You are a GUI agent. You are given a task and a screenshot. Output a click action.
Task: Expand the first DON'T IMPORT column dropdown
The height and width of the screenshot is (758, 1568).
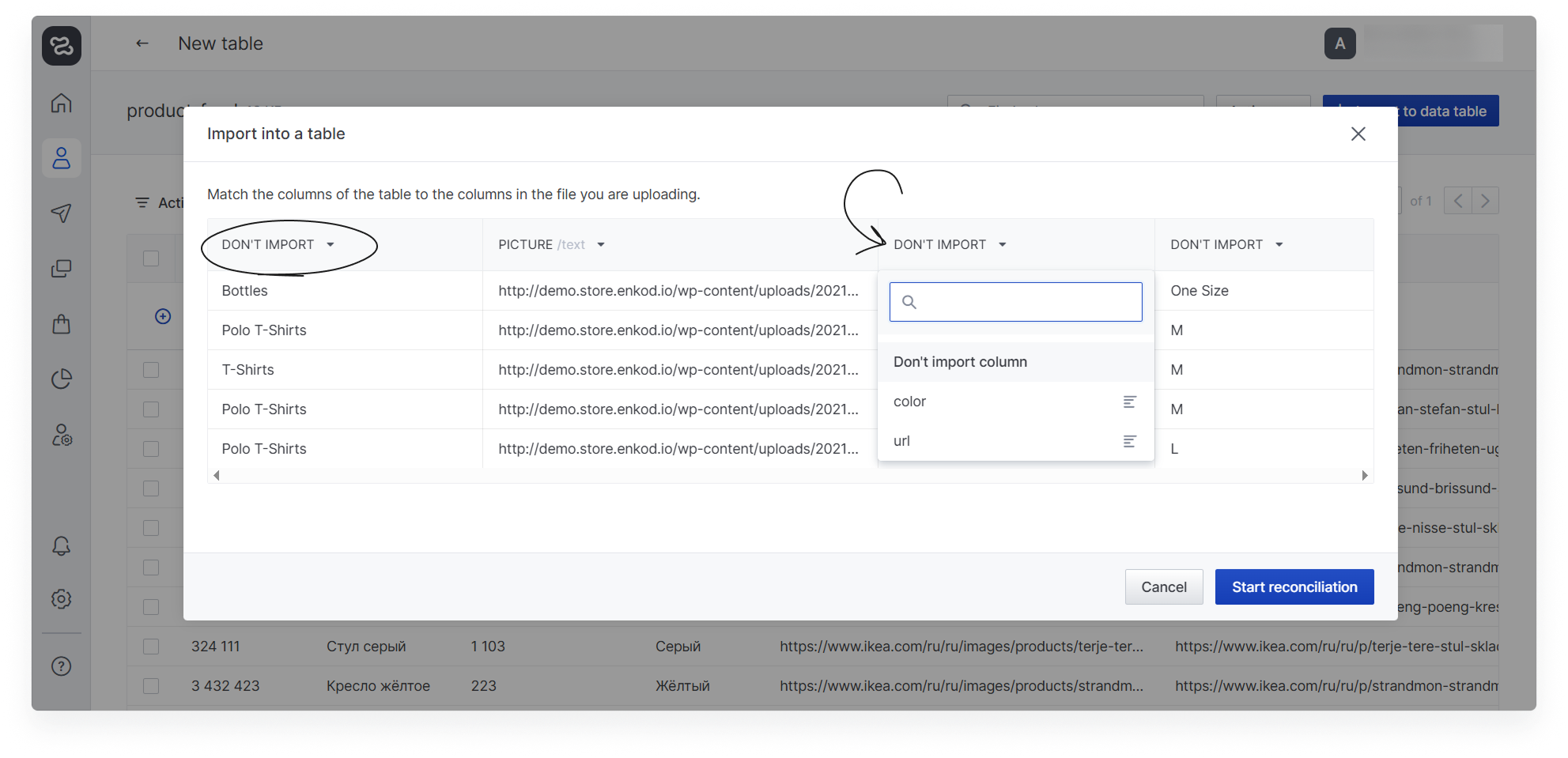coord(278,245)
